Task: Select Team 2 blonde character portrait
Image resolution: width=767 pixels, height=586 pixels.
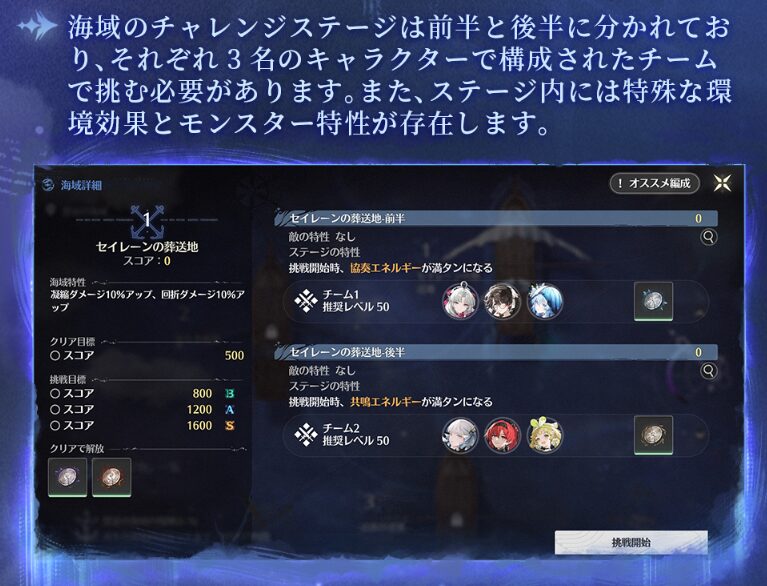Action: tap(545, 434)
